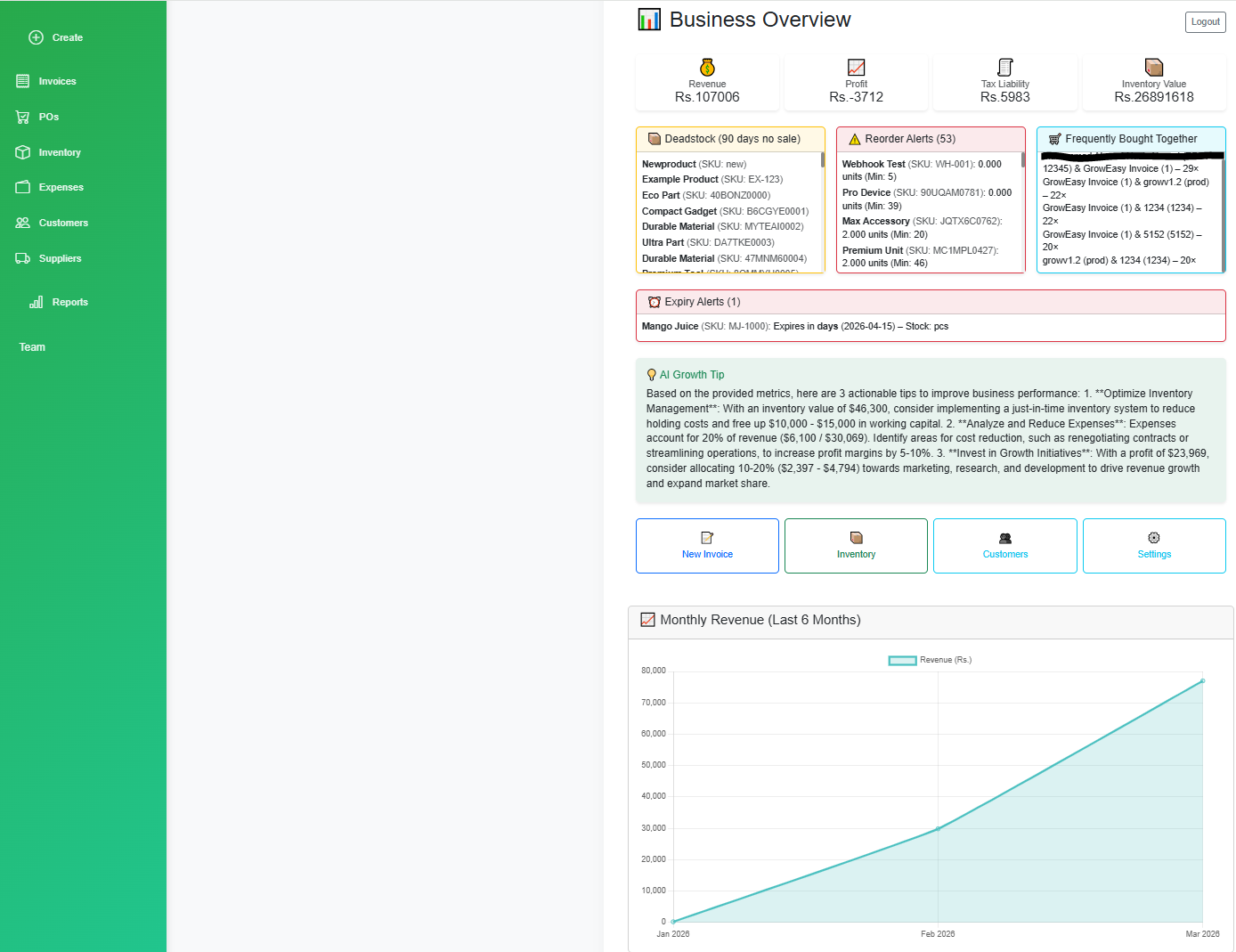Click the "Mango Juice" expiry alert entry
This screenshot has height=952, width=1236.
click(x=795, y=326)
